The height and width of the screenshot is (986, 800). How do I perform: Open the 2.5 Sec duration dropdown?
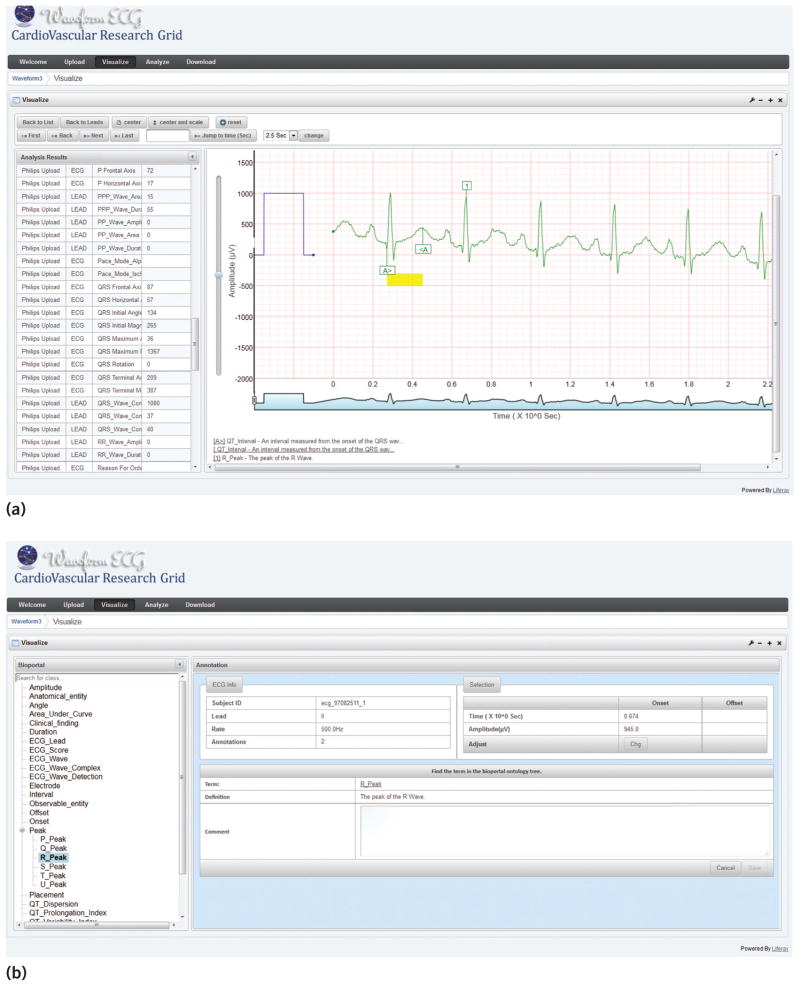tap(294, 135)
